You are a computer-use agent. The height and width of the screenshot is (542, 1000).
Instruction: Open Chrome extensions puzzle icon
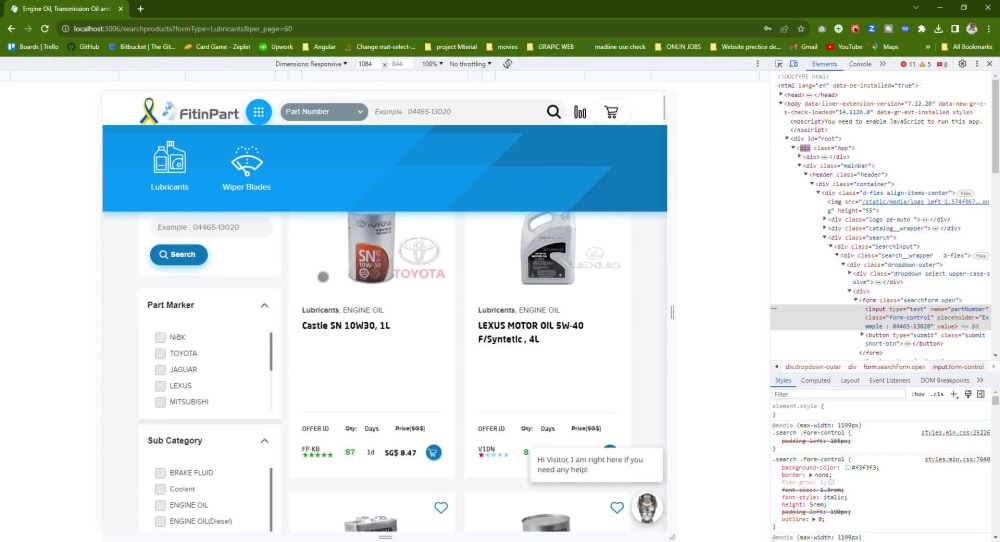(922, 29)
